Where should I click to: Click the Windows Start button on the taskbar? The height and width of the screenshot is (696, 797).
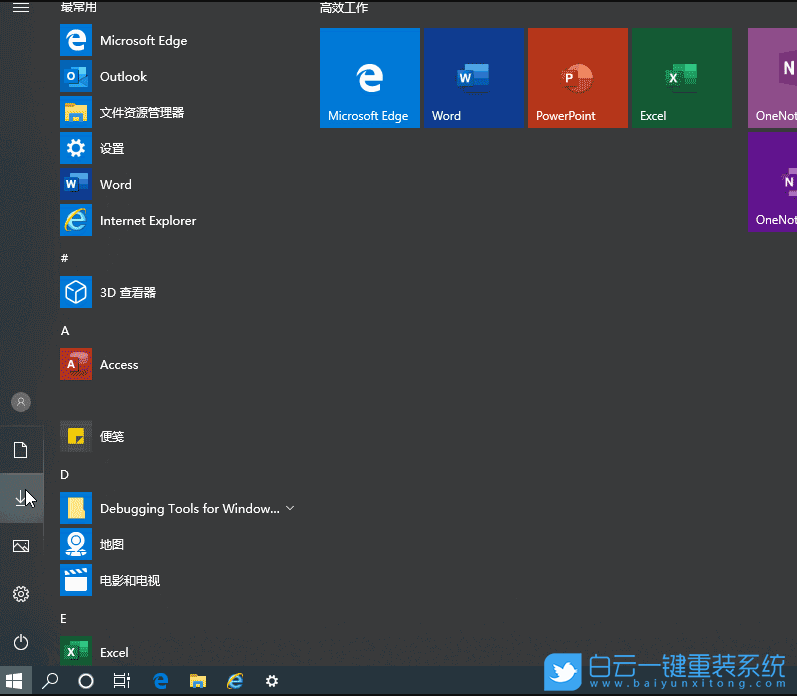point(15,681)
